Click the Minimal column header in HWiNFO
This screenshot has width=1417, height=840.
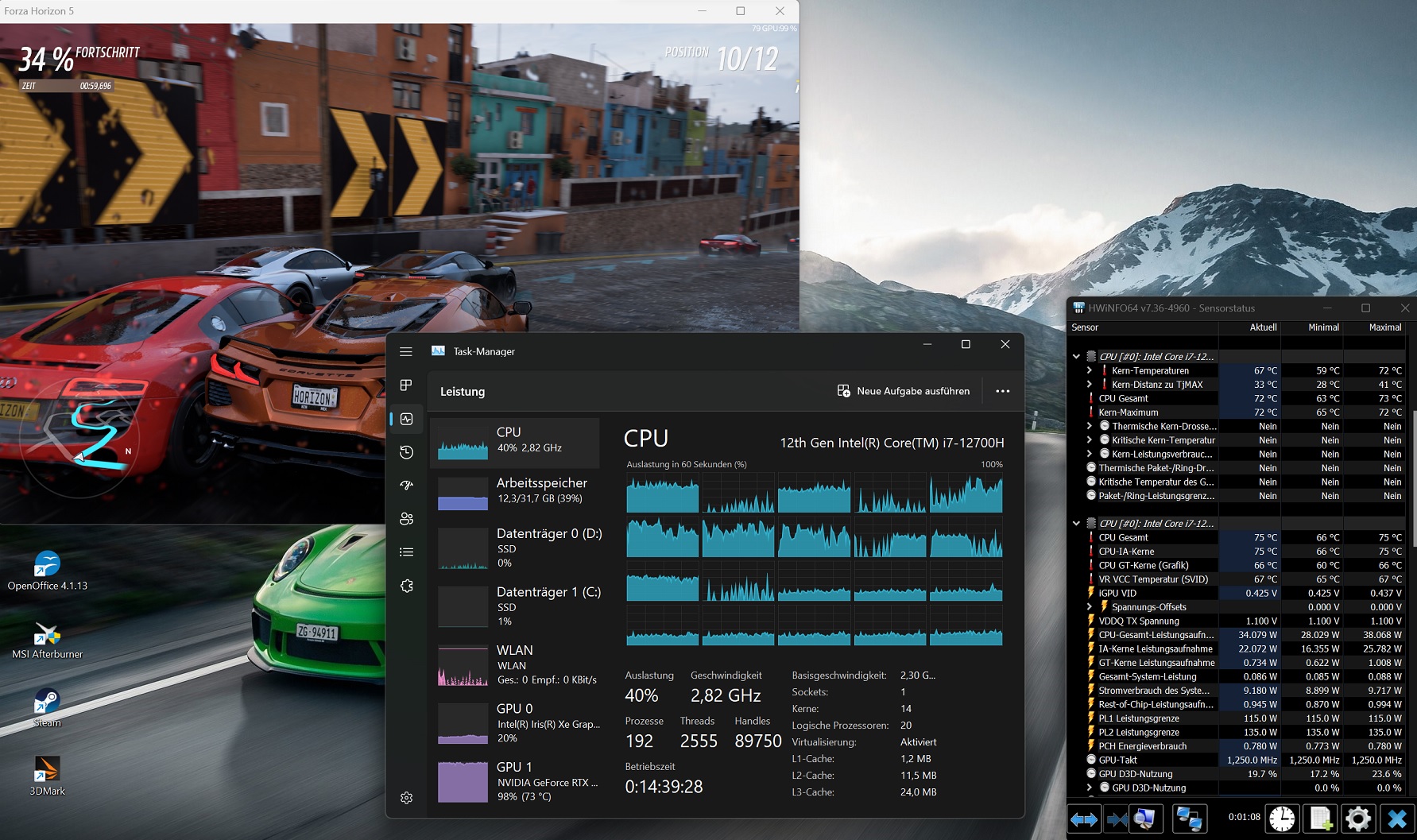(1313, 327)
